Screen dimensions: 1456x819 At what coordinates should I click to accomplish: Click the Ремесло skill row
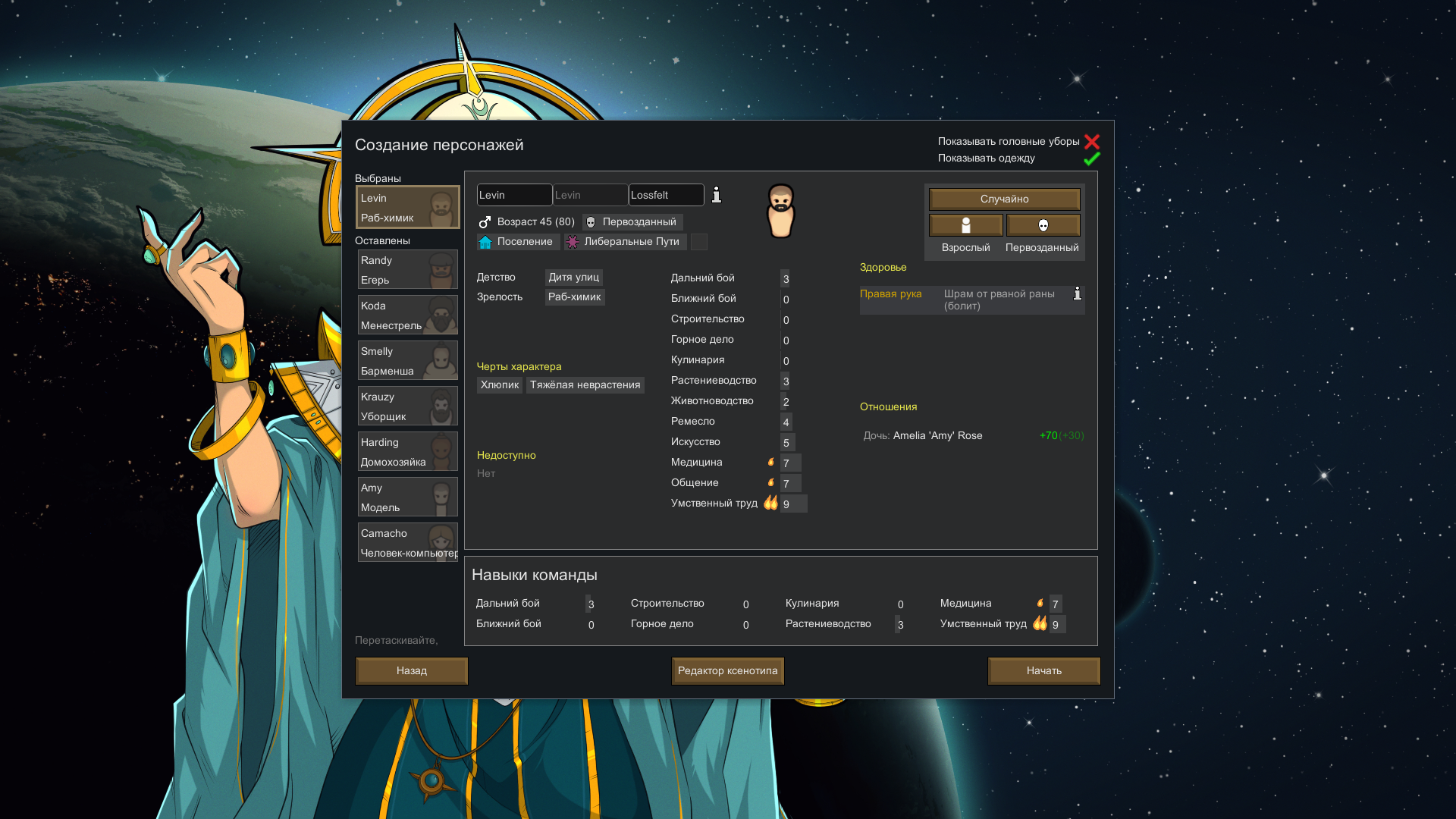click(731, 422)
